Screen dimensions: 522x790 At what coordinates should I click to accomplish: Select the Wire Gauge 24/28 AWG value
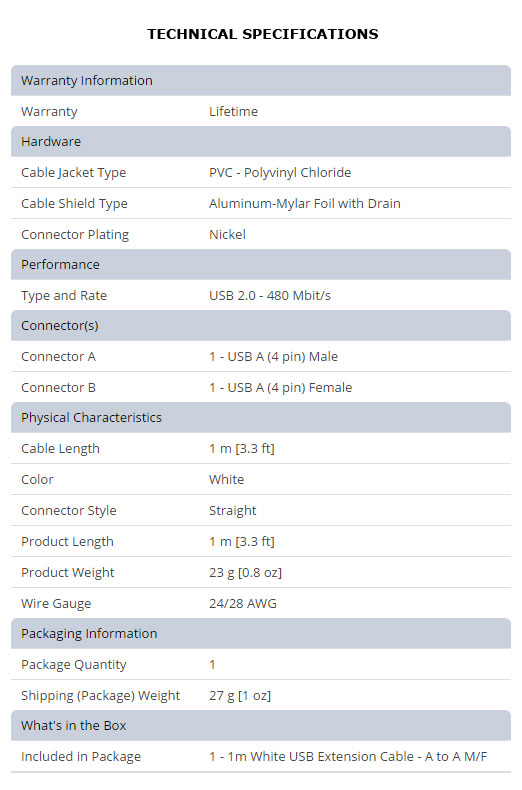click(x=243, y=604)
